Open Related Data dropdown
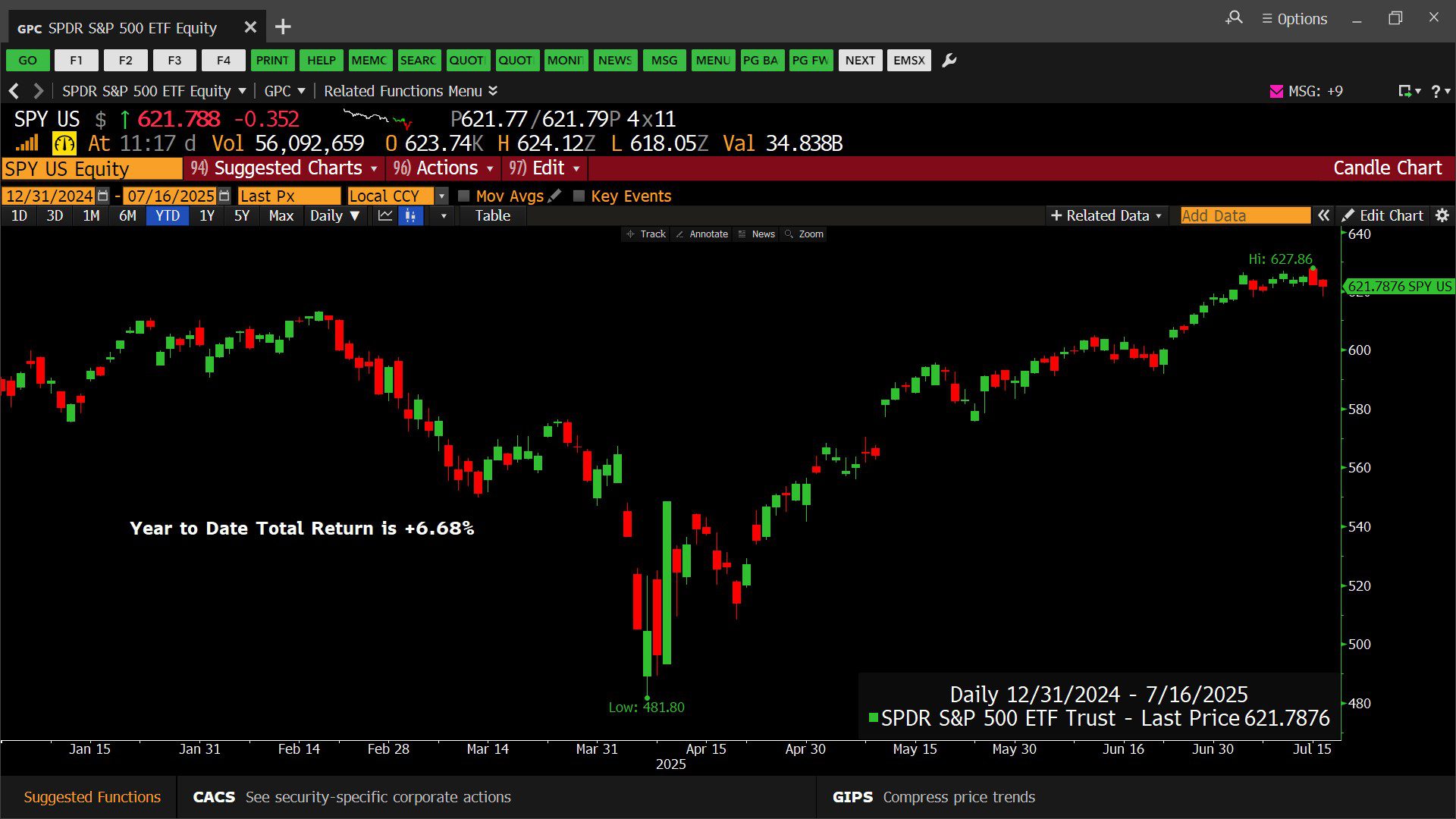This screenshot has height=819, width=1456. 1106,216
